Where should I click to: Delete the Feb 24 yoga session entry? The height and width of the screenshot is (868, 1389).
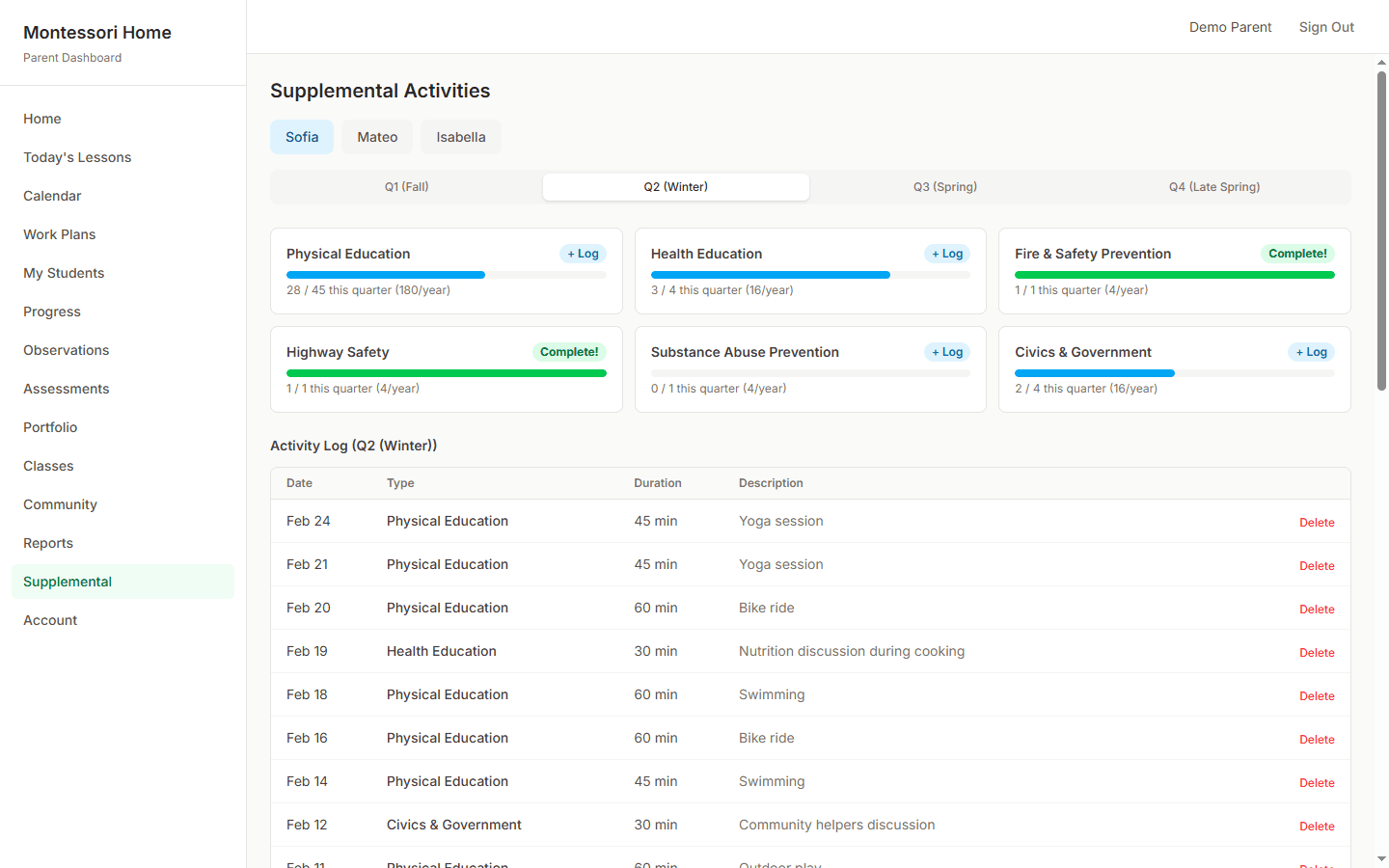point(1317,522)
